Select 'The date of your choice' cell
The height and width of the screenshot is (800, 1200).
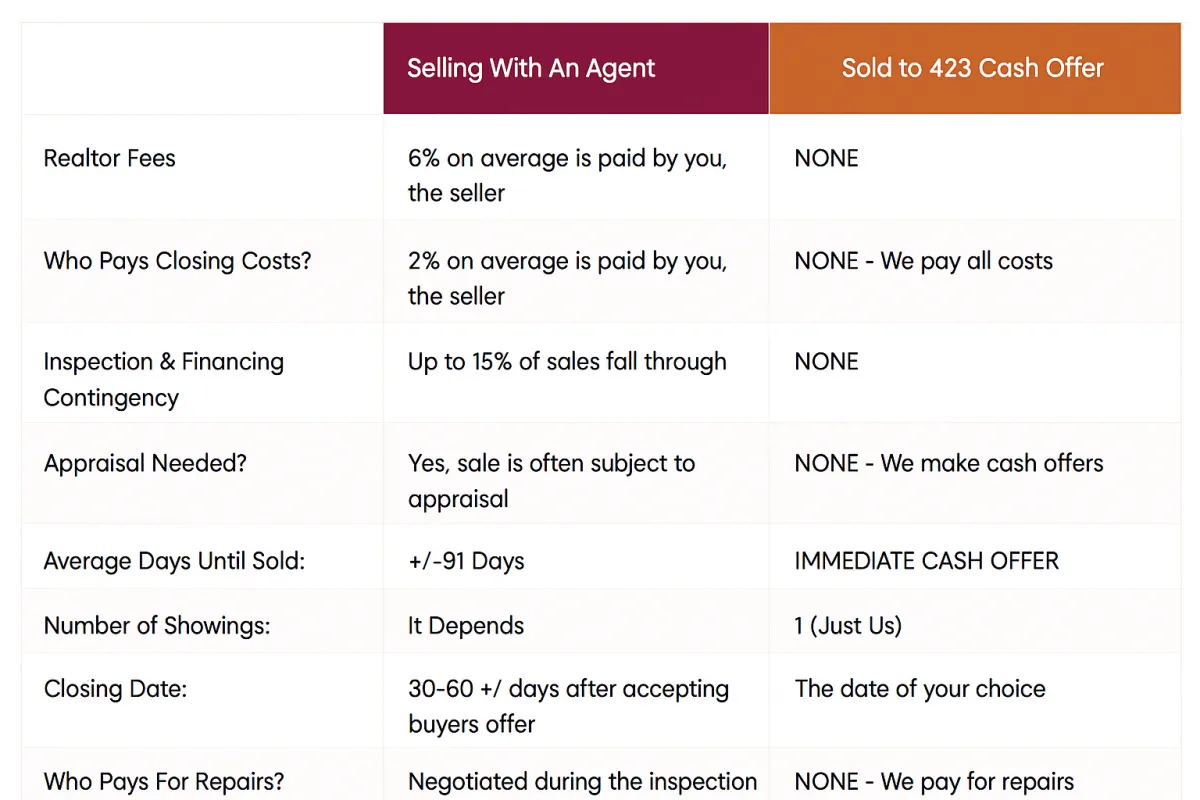pos(920,689)
